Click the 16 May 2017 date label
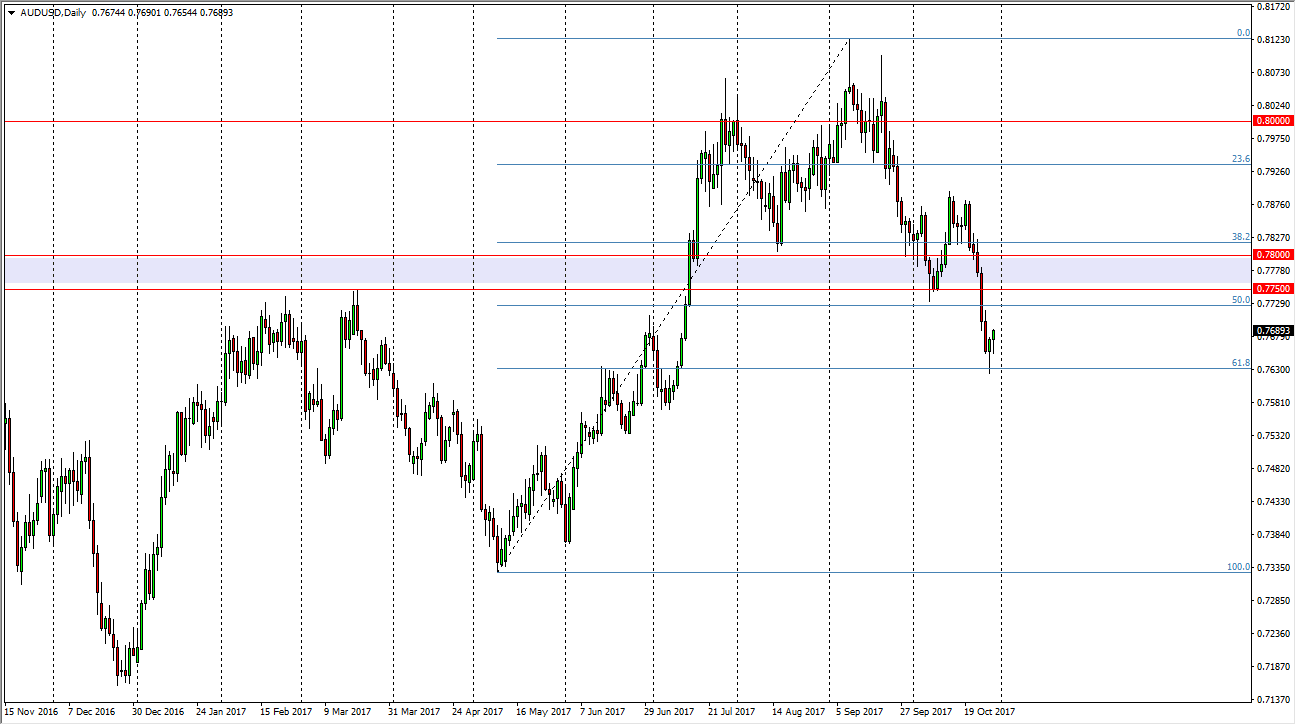The height and width of the screenshot is (725, 1296). point(542,712)
